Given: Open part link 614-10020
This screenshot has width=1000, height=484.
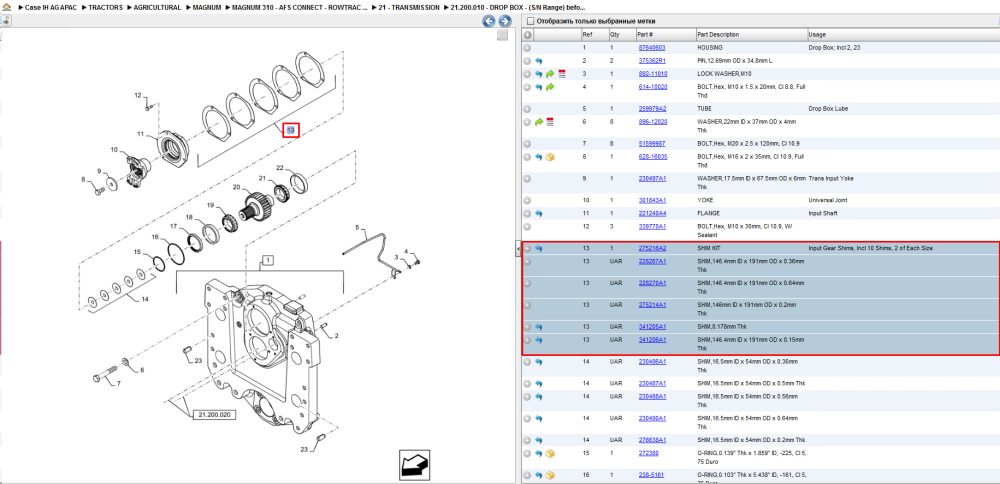Looking at the screenshot, I should [x=652, y=87].
